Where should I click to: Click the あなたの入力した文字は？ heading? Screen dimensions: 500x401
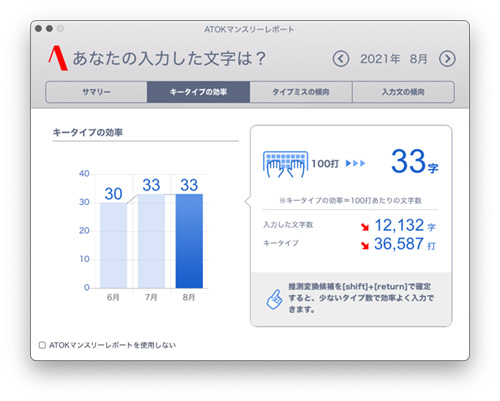click(169, 58)
